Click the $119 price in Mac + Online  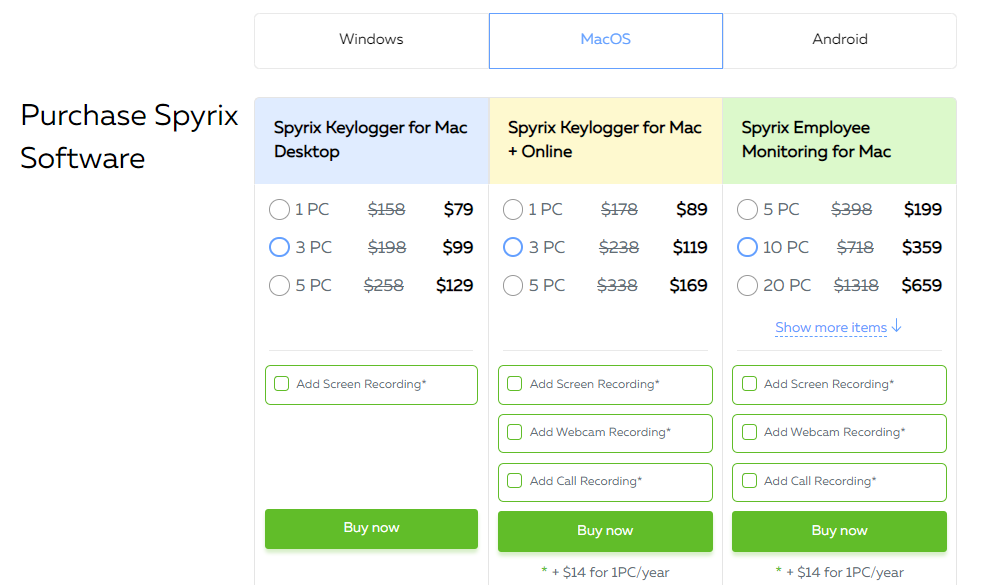click(x=690, y=248)
